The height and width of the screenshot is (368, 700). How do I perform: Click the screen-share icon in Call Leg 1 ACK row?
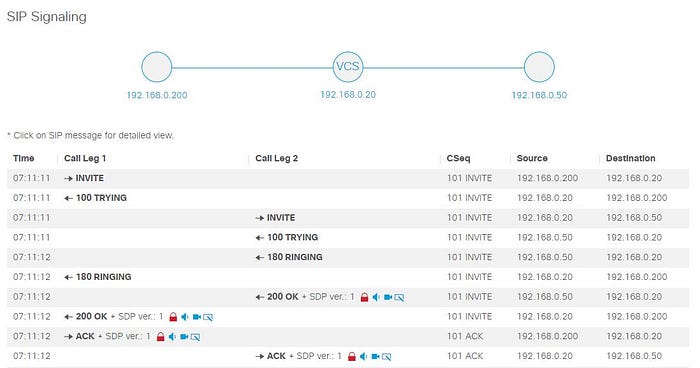pos(195,337)
